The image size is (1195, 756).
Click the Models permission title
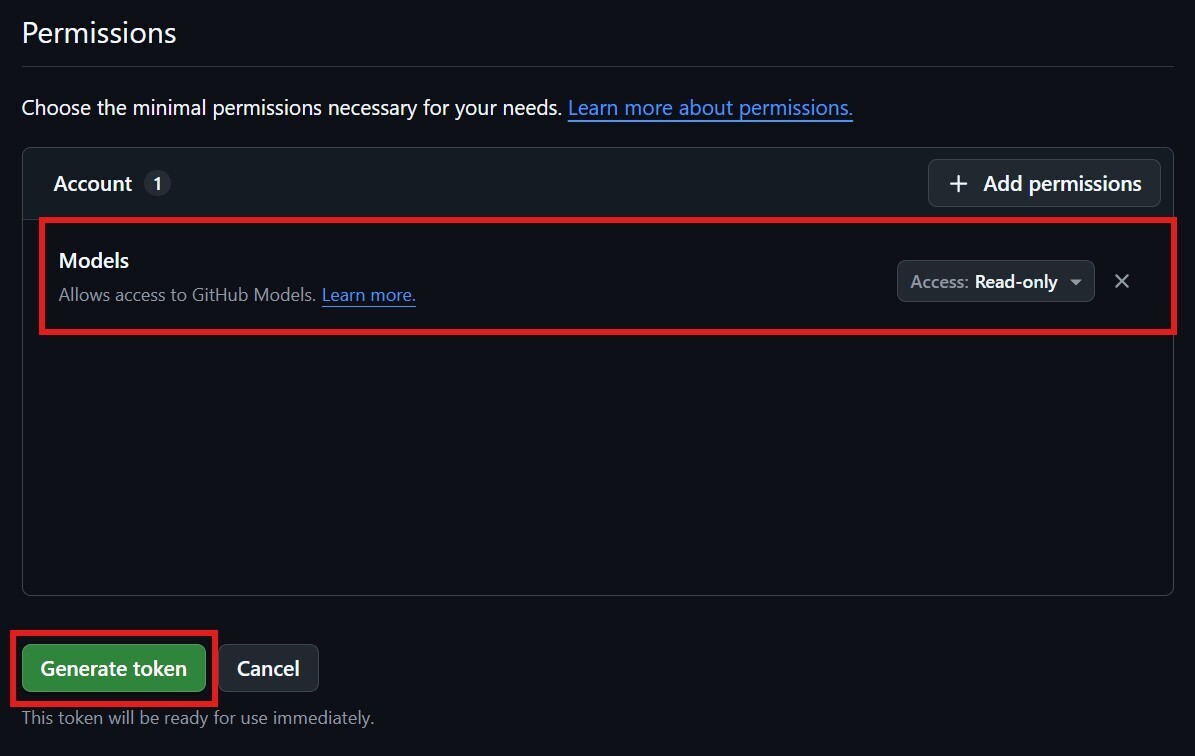[94, 261]
